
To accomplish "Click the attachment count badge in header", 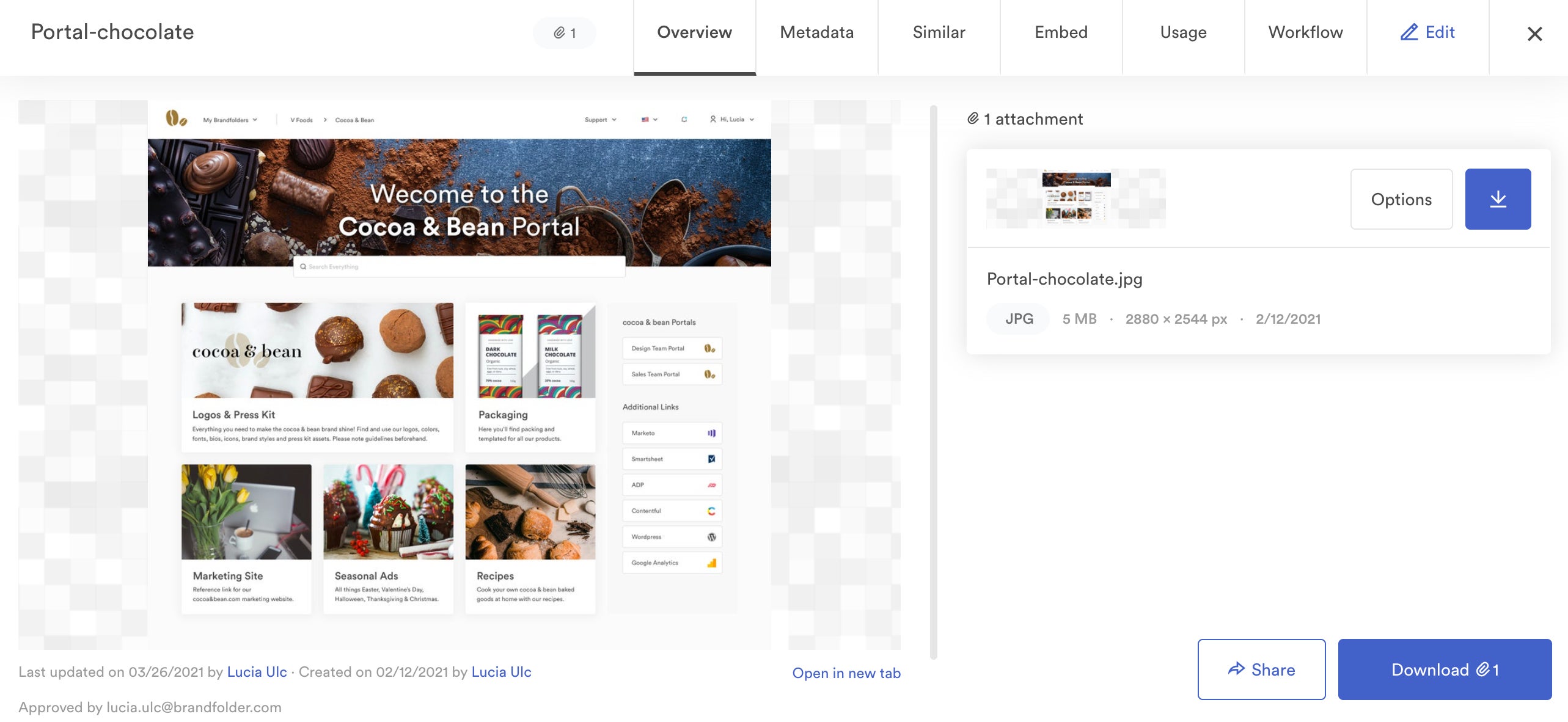I will click(x=565, y=33).
